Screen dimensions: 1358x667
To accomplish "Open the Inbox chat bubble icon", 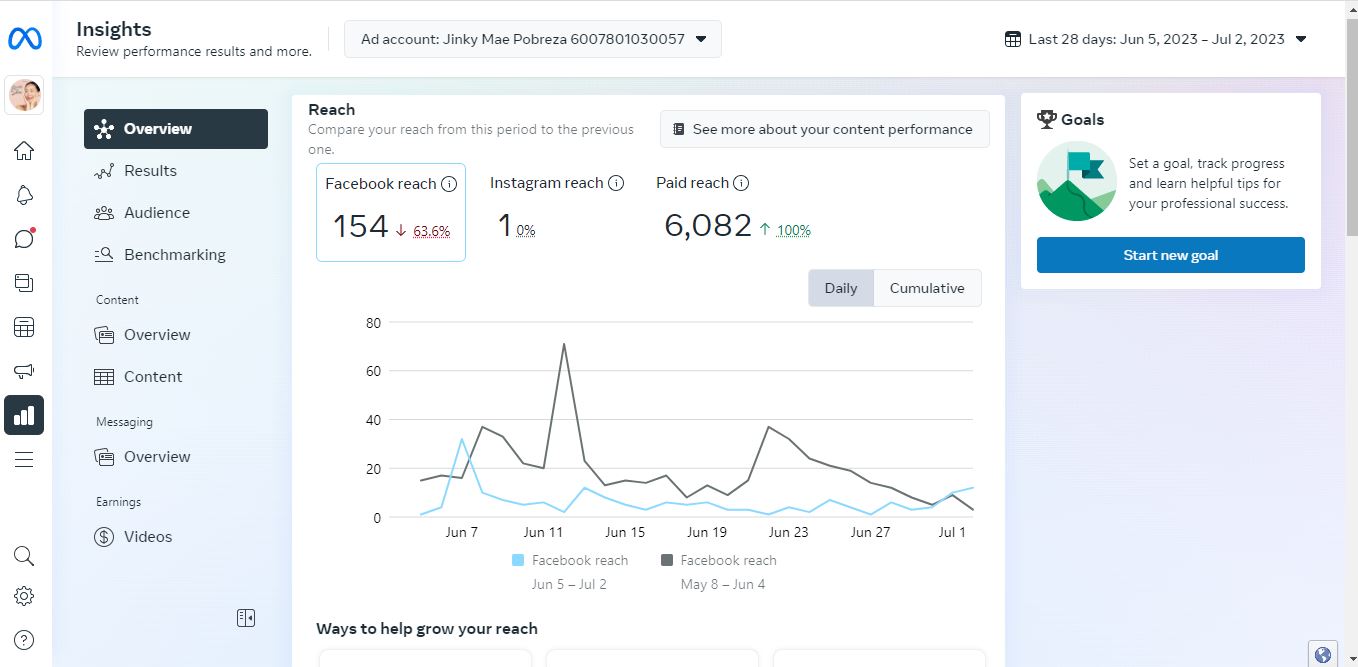I will (x=24, y=239).
